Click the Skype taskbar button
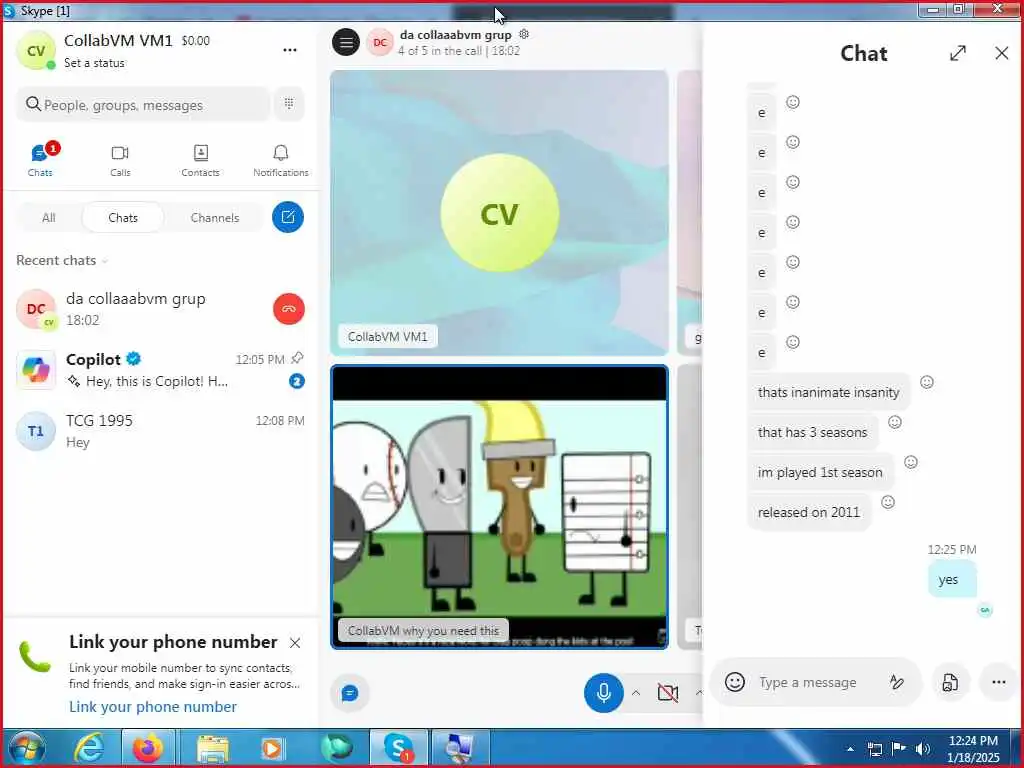Image resolution: width=1024 pixels, height=768 pixels. (x=398, y=748)
